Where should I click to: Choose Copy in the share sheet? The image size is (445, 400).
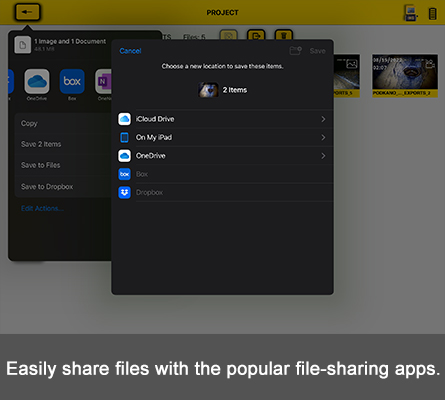click(x=63, y=123)
